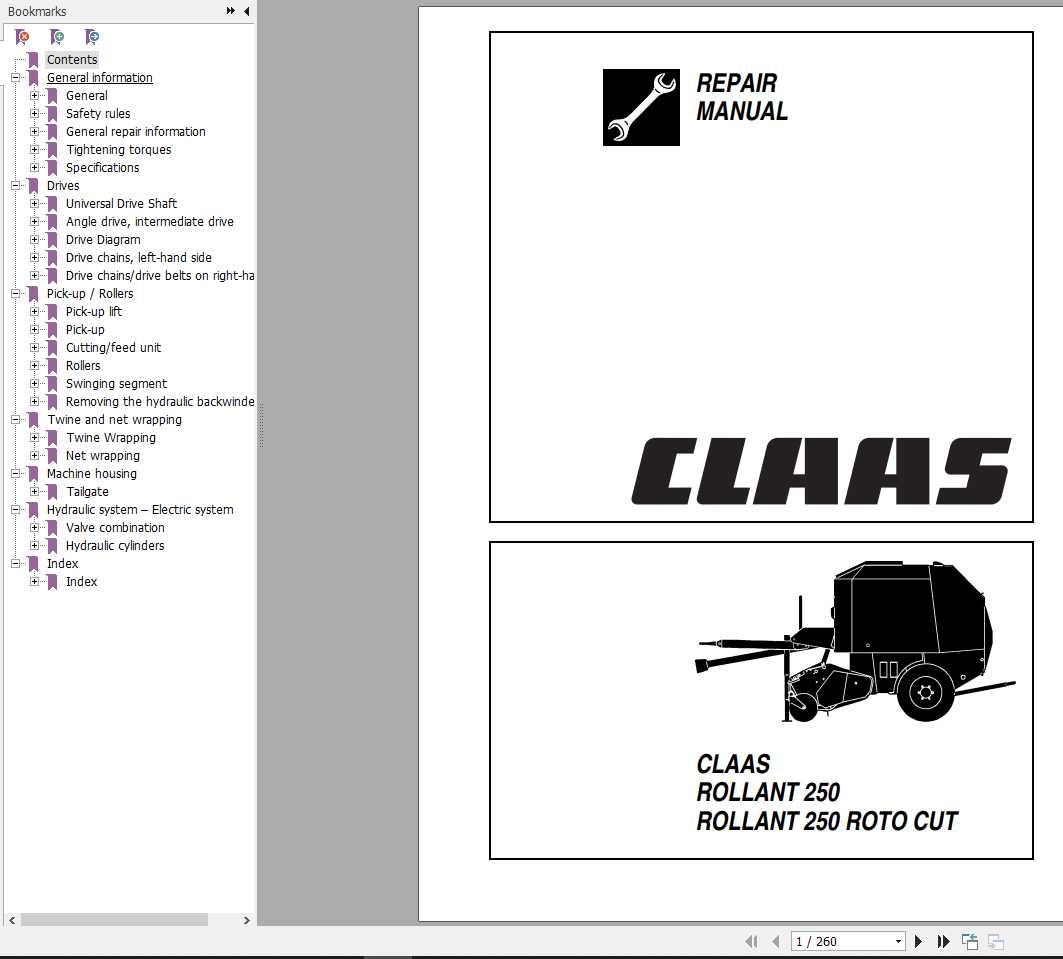The image size is (1063, 959).
Task: Select Drive chains, left-hand side bookmark
Action: pyautogui.click(x=139, y=258)
